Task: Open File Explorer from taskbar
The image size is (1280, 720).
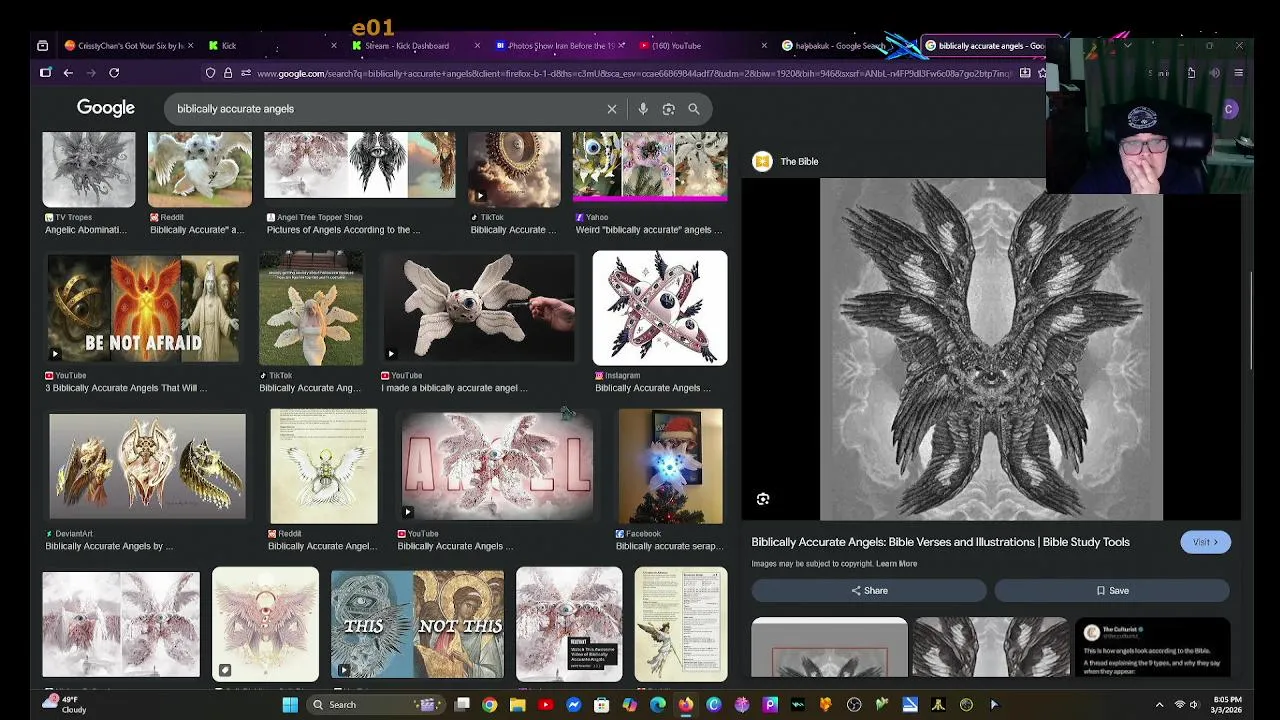Action: [x=517, y=704]
